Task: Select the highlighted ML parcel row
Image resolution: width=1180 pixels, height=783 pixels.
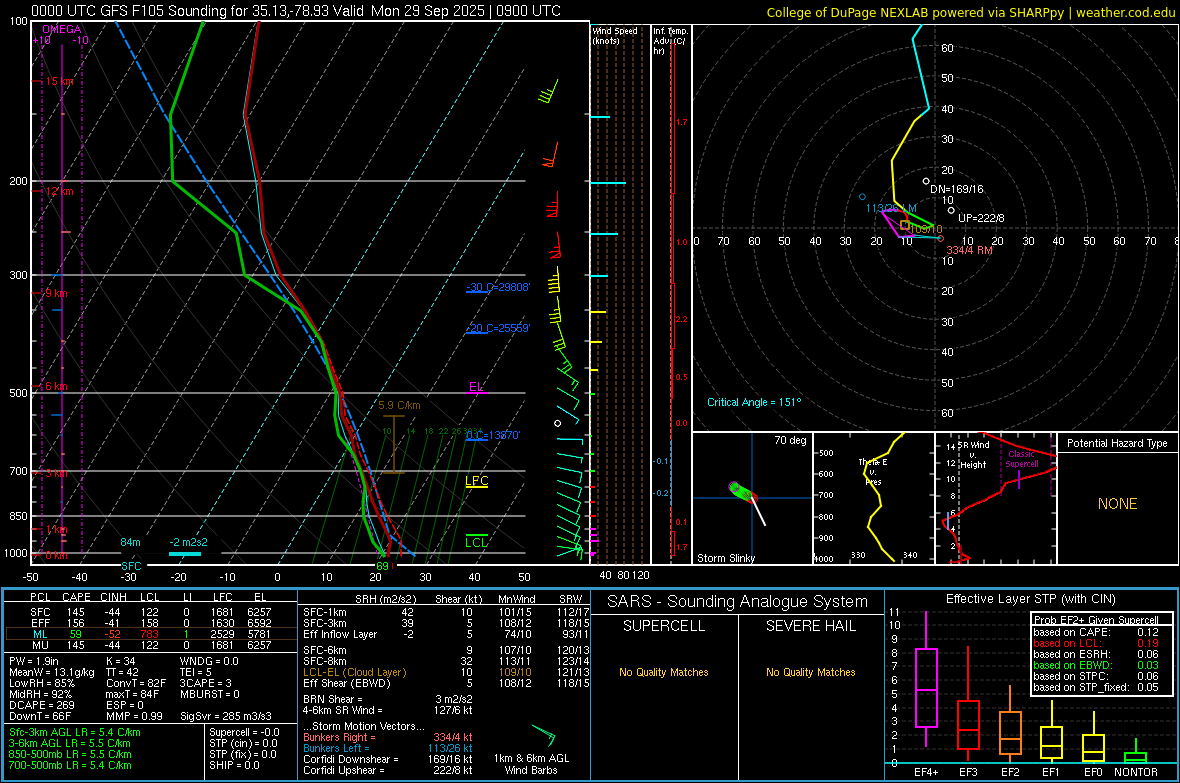Action: pos(151,634)
